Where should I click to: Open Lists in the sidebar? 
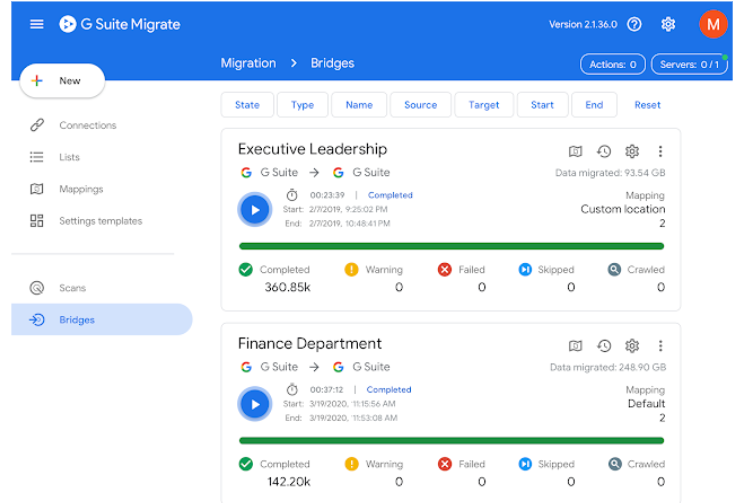(x=69, y=157)
